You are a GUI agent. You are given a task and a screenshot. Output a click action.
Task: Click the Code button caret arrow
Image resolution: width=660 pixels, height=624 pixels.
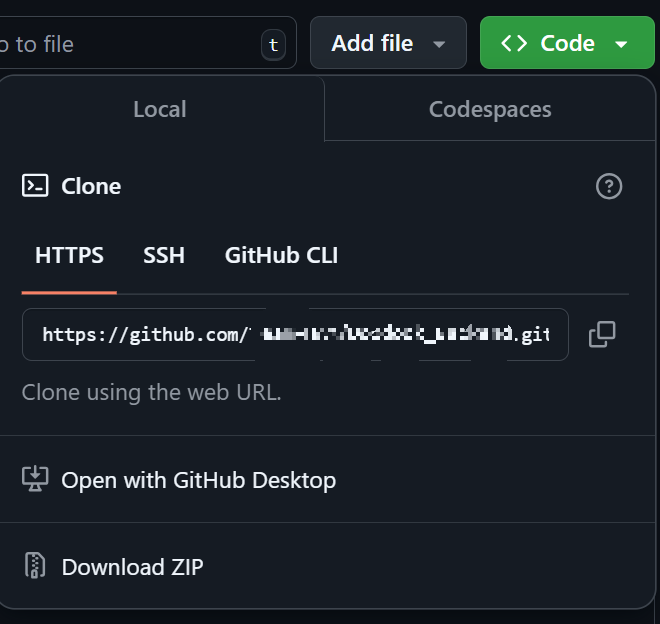pos(621,44)
